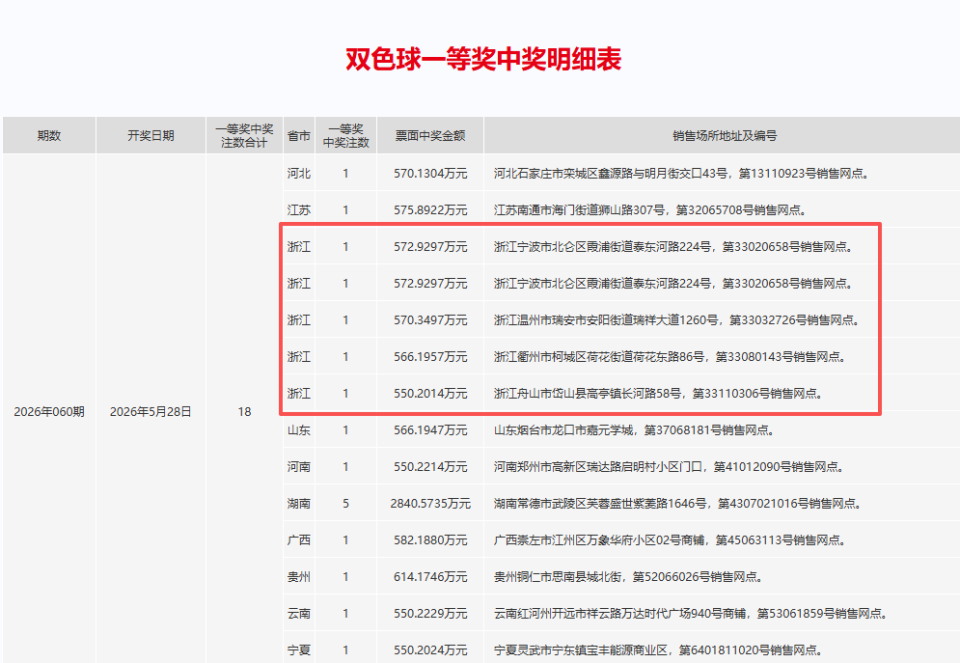Select the 河北石家庄市栾城区 address, outlet 13110923
Image resolution: width=960 pixels, height=663 pixels.
coord(681,173)
